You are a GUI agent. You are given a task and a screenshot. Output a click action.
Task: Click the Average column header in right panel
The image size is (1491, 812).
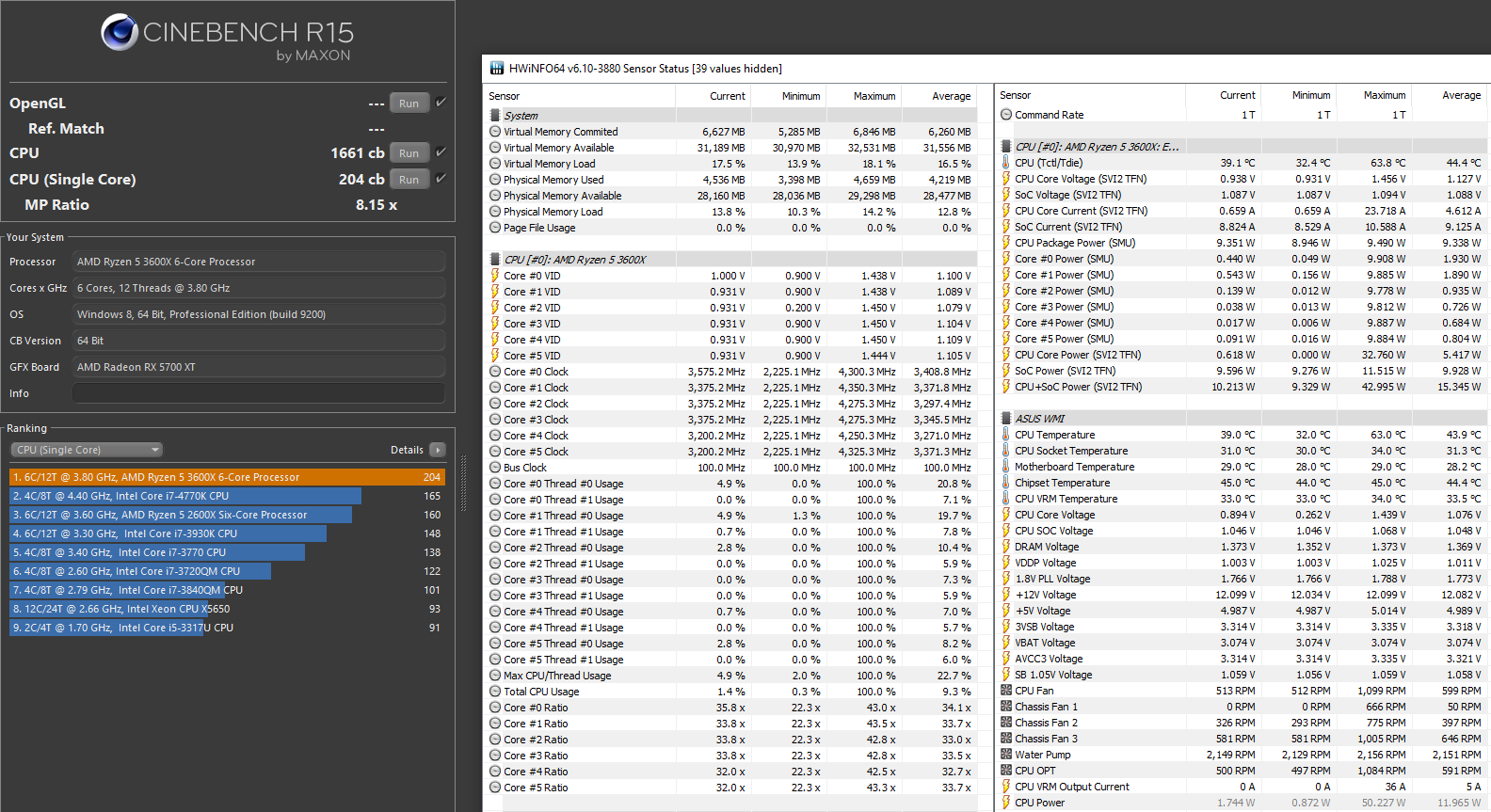tap(1451, 95)
